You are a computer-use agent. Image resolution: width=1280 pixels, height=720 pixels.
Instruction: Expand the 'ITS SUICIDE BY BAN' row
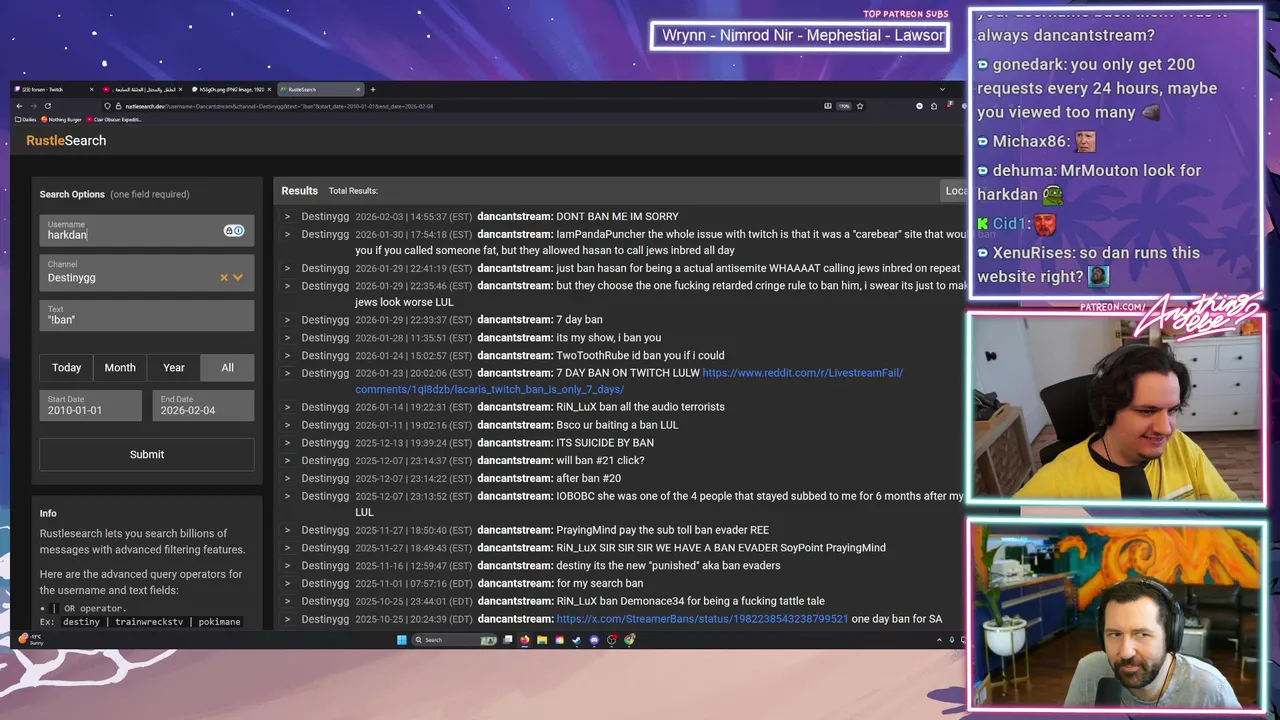point(287,443)
